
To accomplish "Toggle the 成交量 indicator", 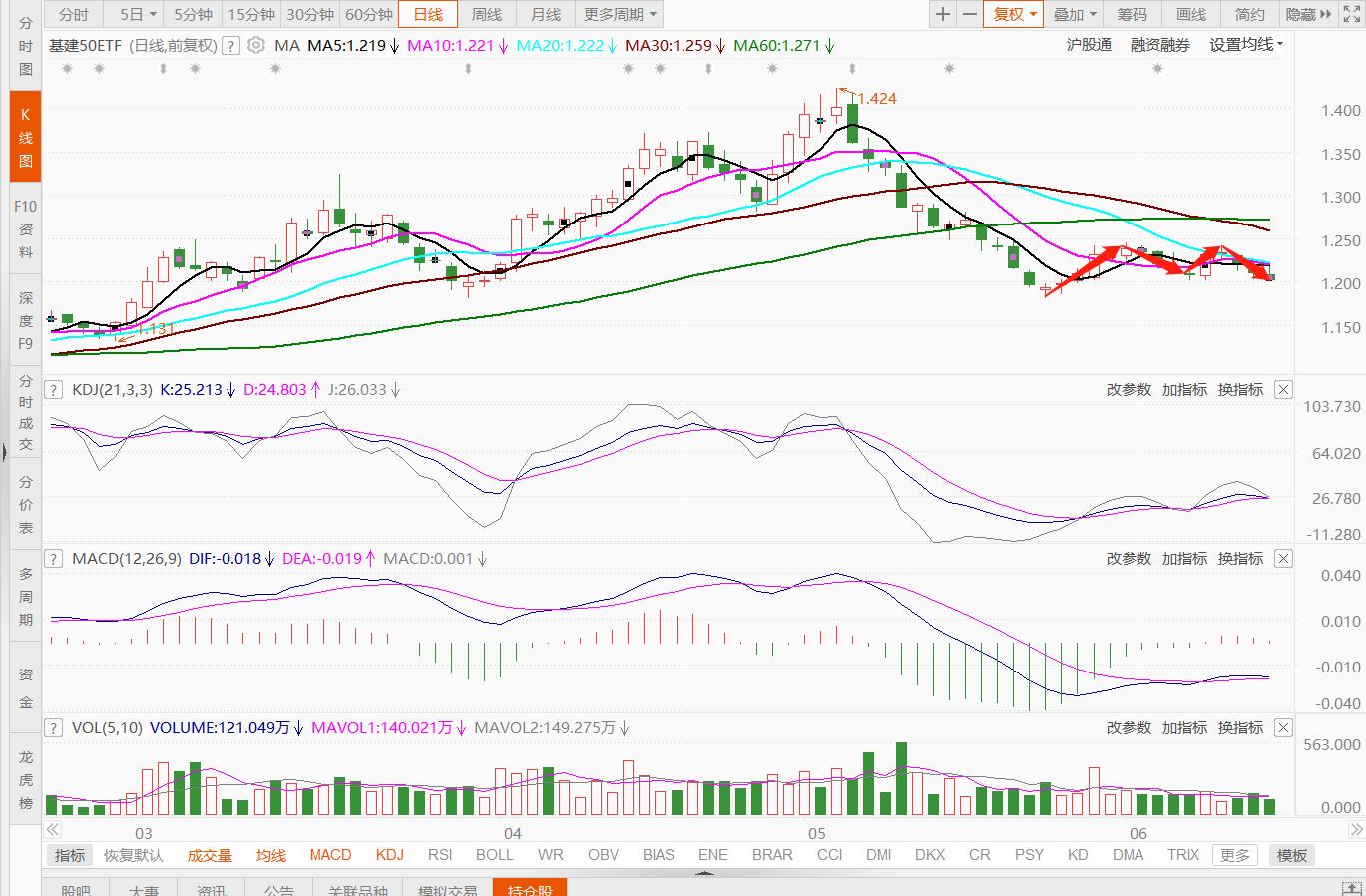I will [210, 855].
